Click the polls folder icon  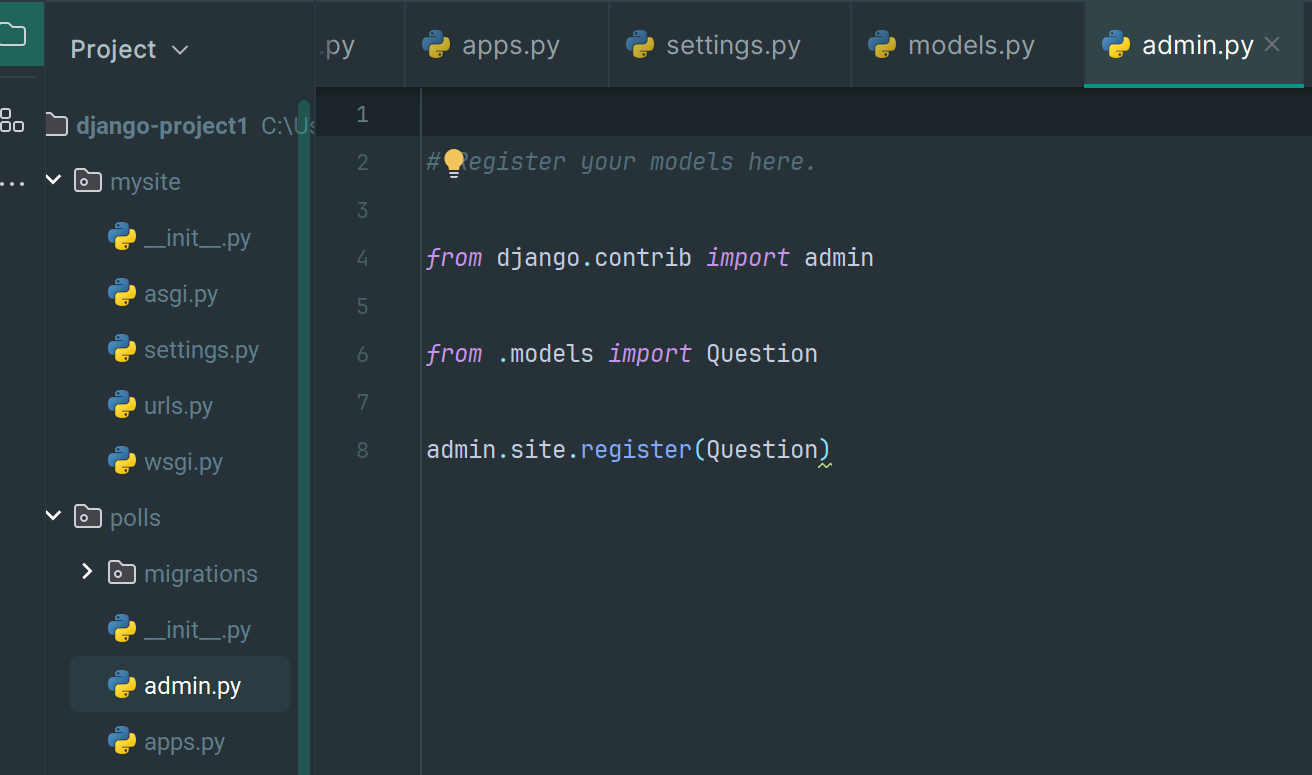[89, 517]
